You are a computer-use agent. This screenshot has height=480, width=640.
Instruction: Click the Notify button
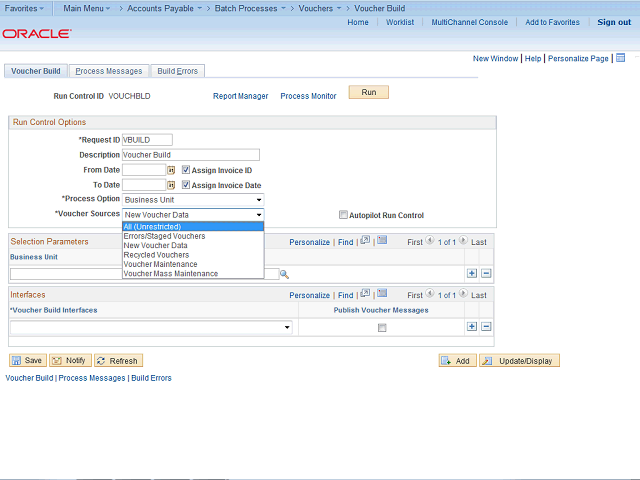[70, 360]
